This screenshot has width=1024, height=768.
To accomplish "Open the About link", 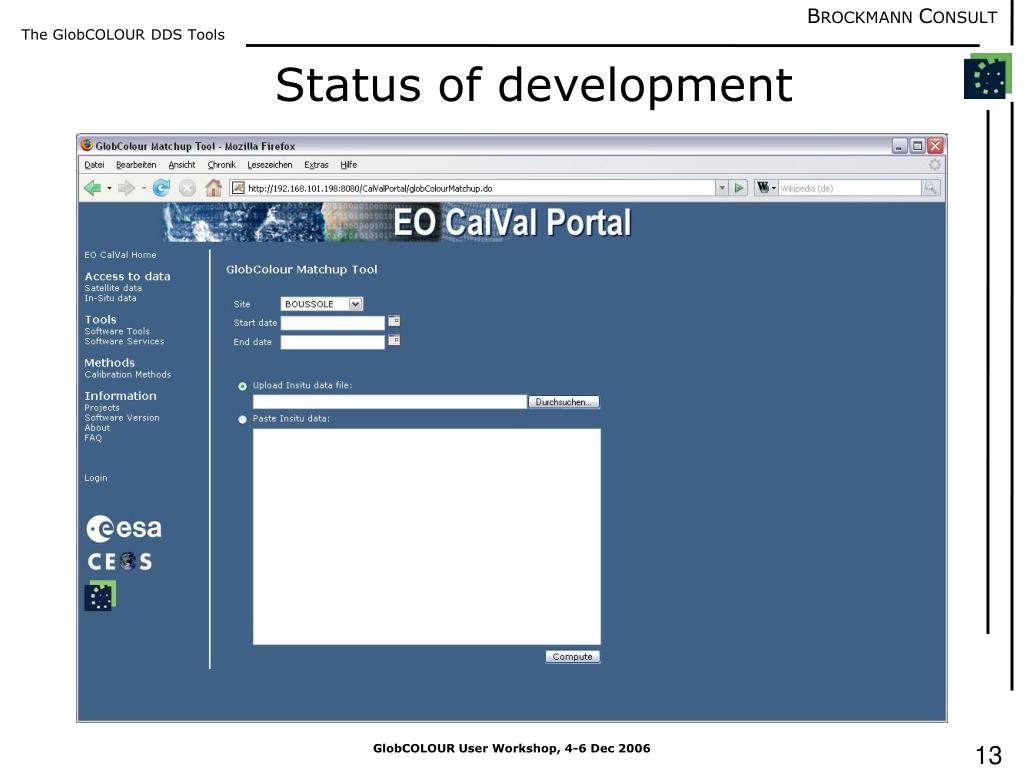I will coord(97,428).
